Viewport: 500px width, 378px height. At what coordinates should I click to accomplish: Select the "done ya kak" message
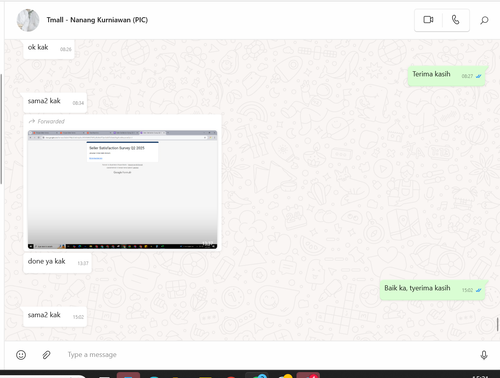[57, 262]
